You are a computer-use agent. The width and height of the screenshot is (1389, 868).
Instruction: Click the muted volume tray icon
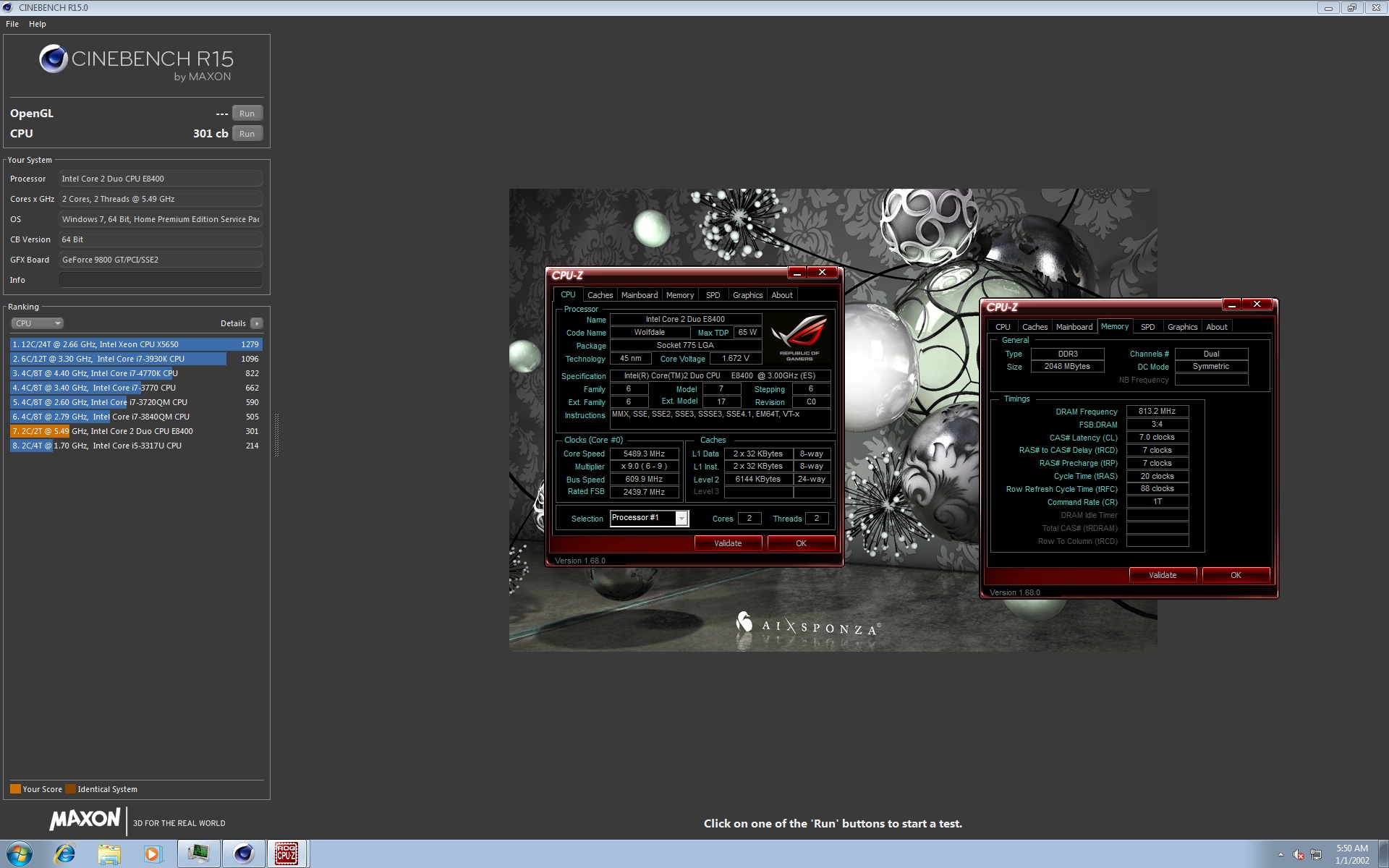click(1298, 855)
